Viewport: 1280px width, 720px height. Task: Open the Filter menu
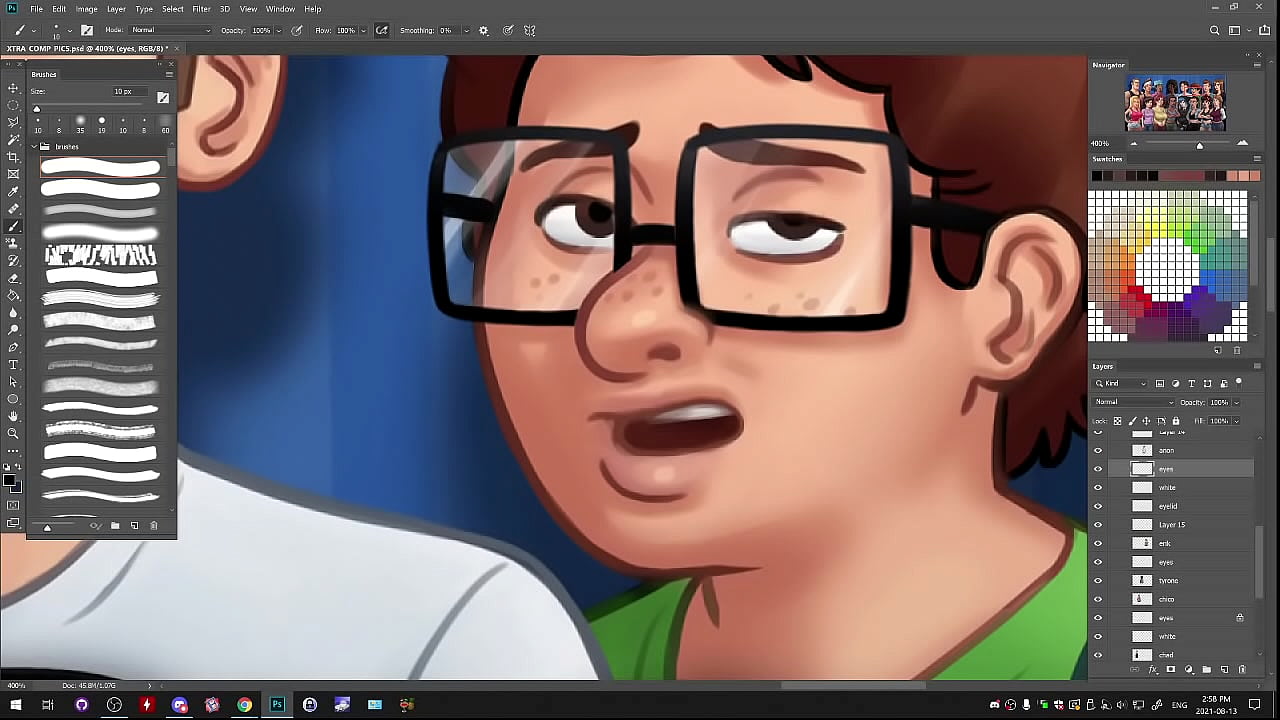tap(201, 9)
